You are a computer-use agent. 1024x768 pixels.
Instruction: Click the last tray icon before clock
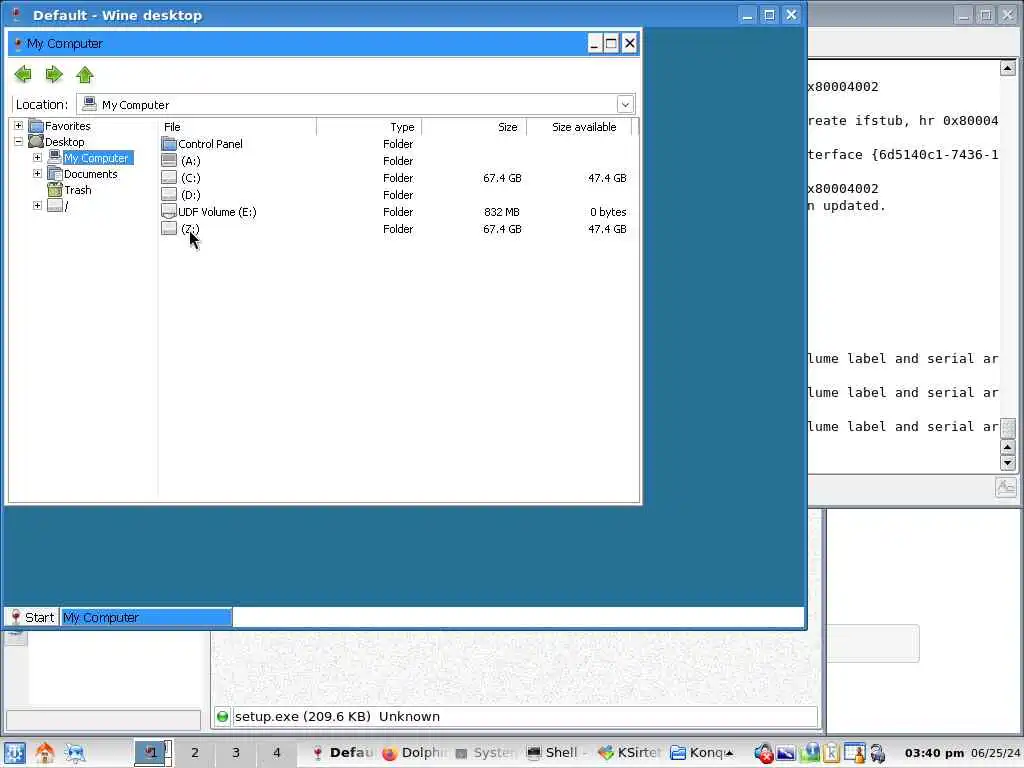(x=878, y=753)
